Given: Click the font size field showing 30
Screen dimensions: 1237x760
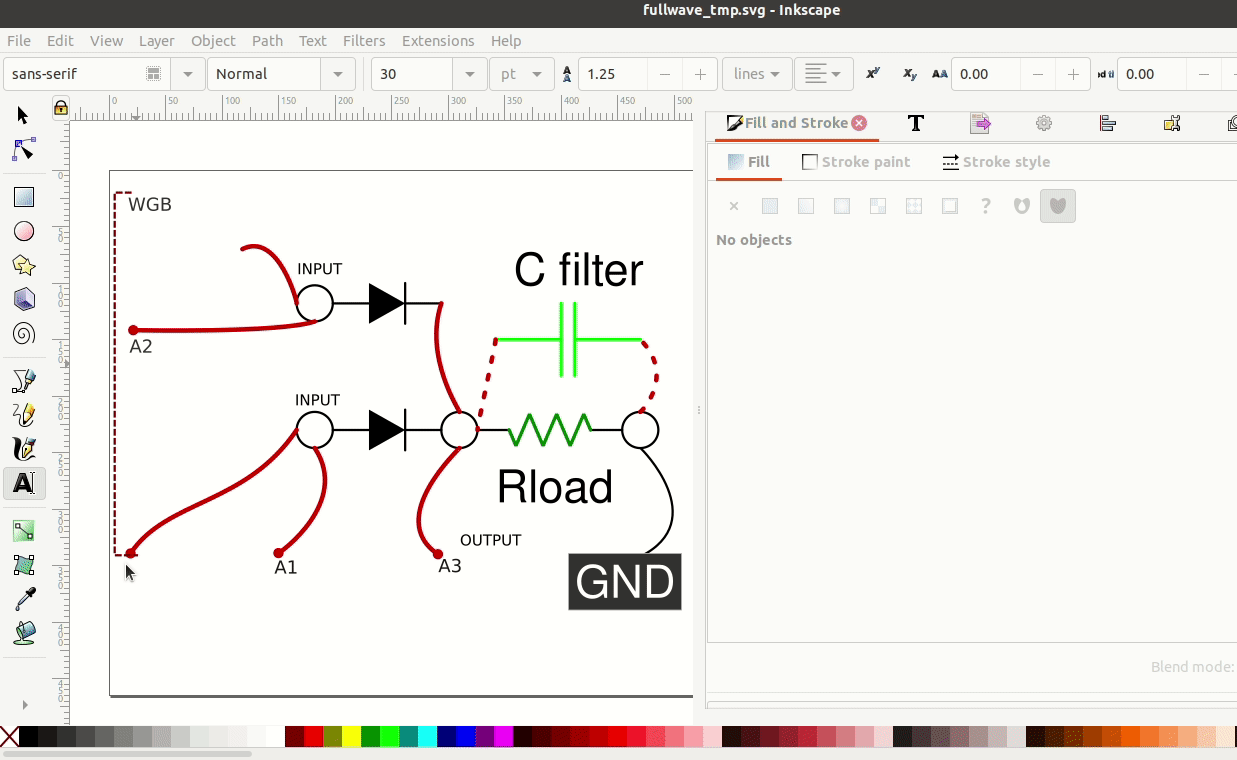Looking at the screenshot, I should [x=412, y=74].
